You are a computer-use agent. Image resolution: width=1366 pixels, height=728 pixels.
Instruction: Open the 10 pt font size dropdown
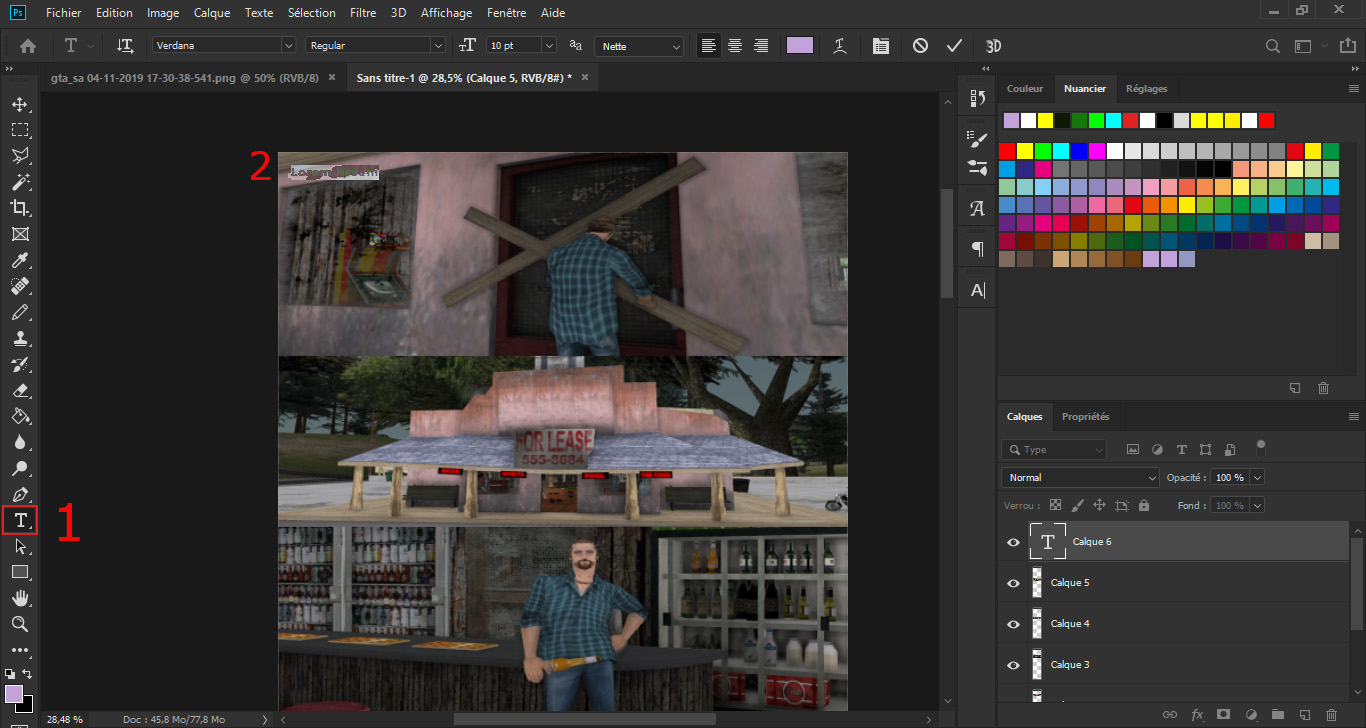point(549,46)
